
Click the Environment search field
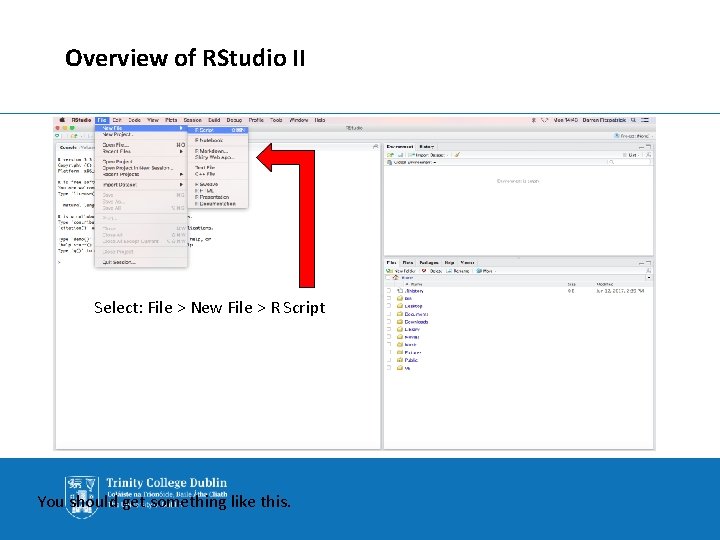[628, 162]
